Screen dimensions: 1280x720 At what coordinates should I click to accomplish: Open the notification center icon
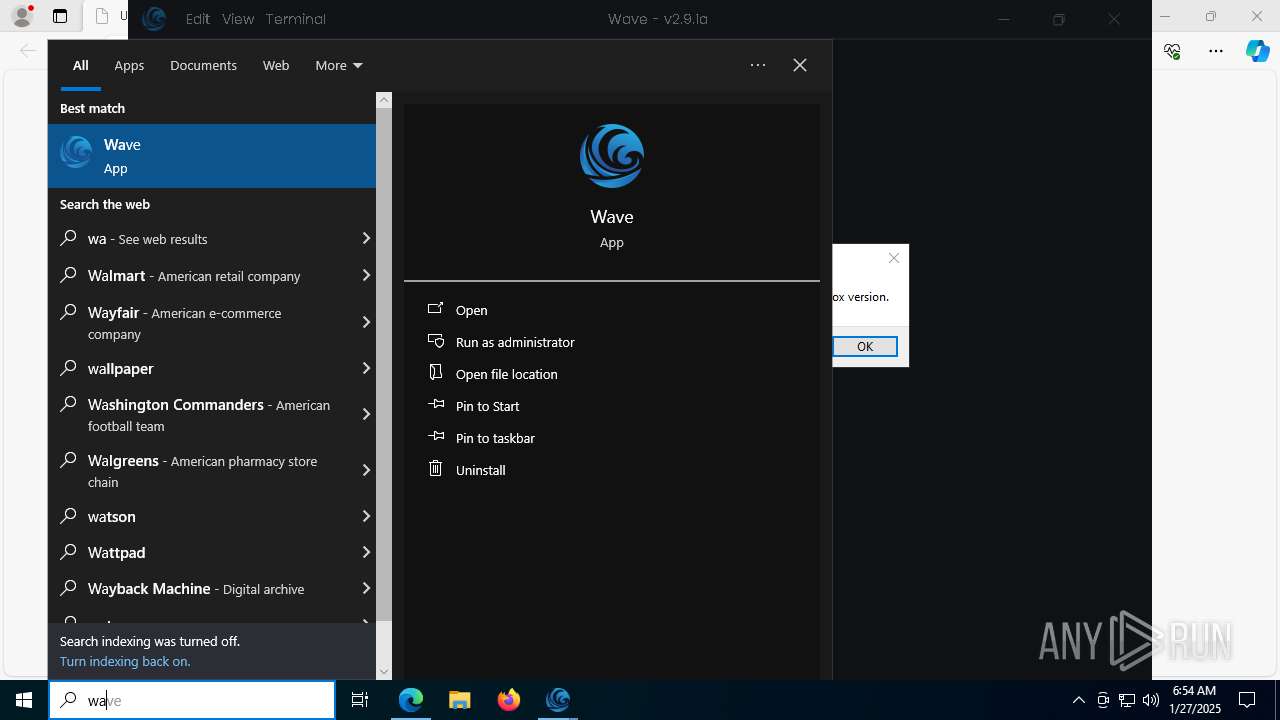pyautogui.click(x=1247, y=700)
